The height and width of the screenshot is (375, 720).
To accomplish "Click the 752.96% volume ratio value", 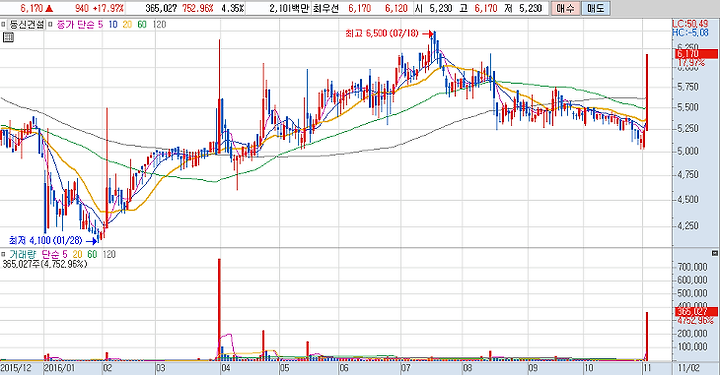I will (x=198, y=8).
